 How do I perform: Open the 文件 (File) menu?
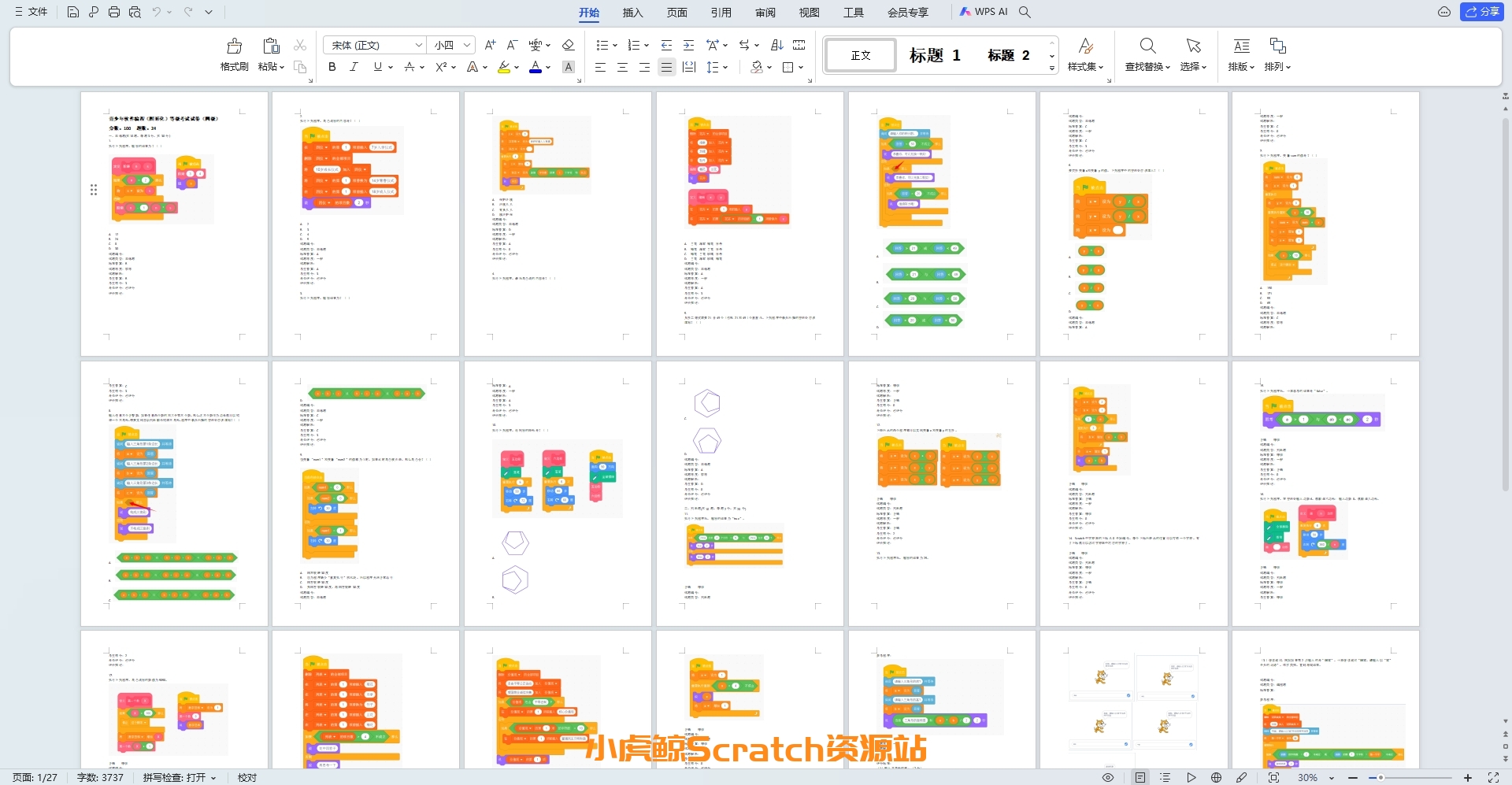pos(31,12)
